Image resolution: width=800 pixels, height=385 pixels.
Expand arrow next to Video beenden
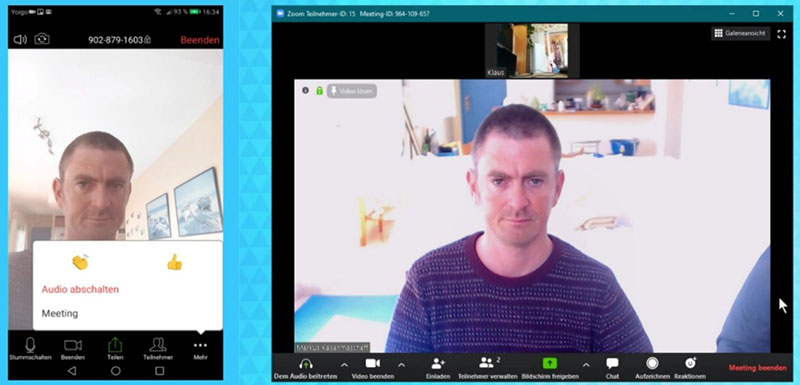[402, 365]
